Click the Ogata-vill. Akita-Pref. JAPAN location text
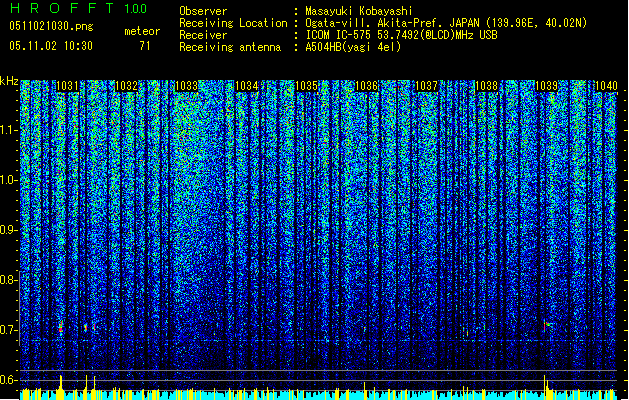Image resolution: width=629 pixels, height=400 pixels. [446, 23]
